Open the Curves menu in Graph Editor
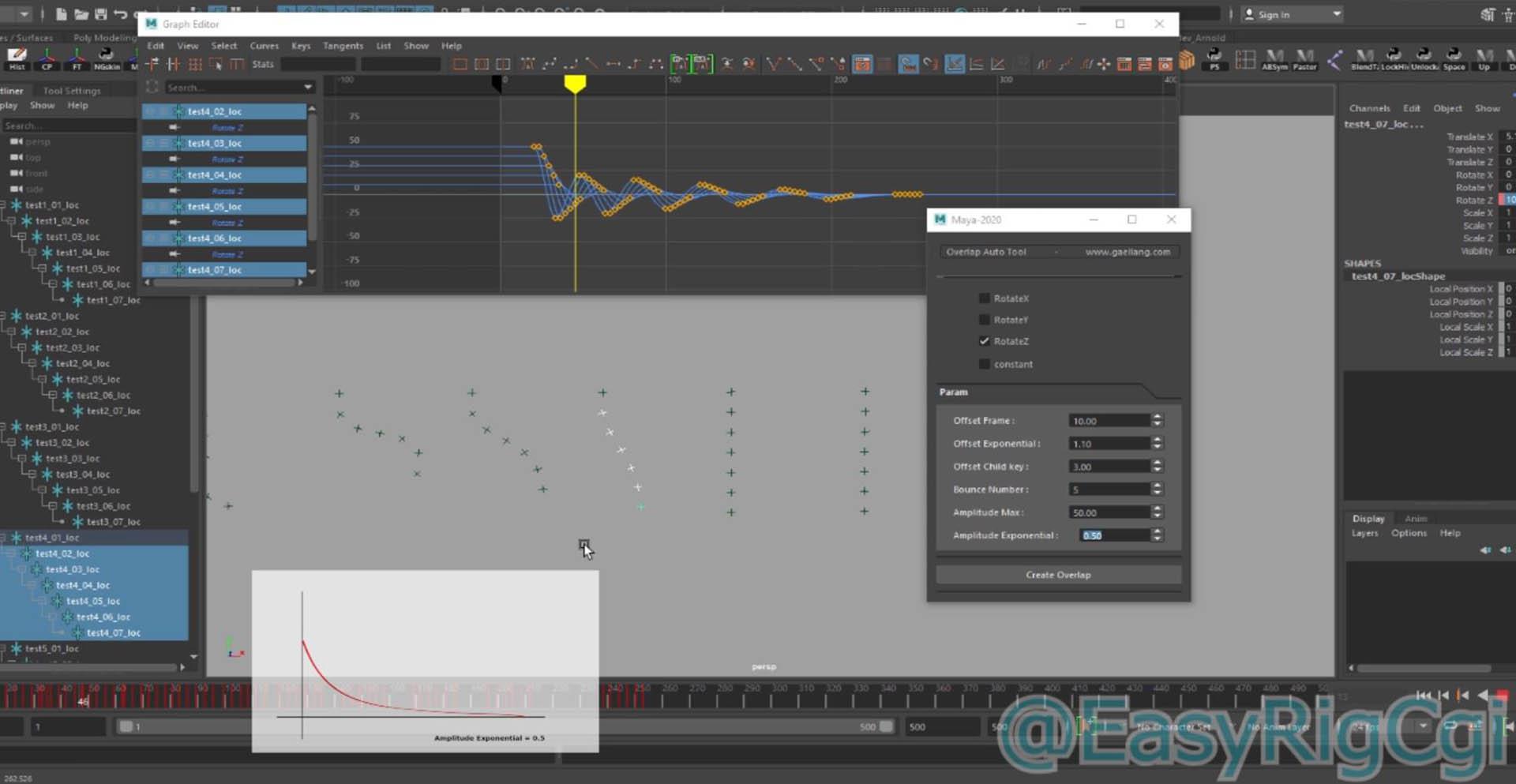This screenshot has width=1516, height=784. [264, 46]
